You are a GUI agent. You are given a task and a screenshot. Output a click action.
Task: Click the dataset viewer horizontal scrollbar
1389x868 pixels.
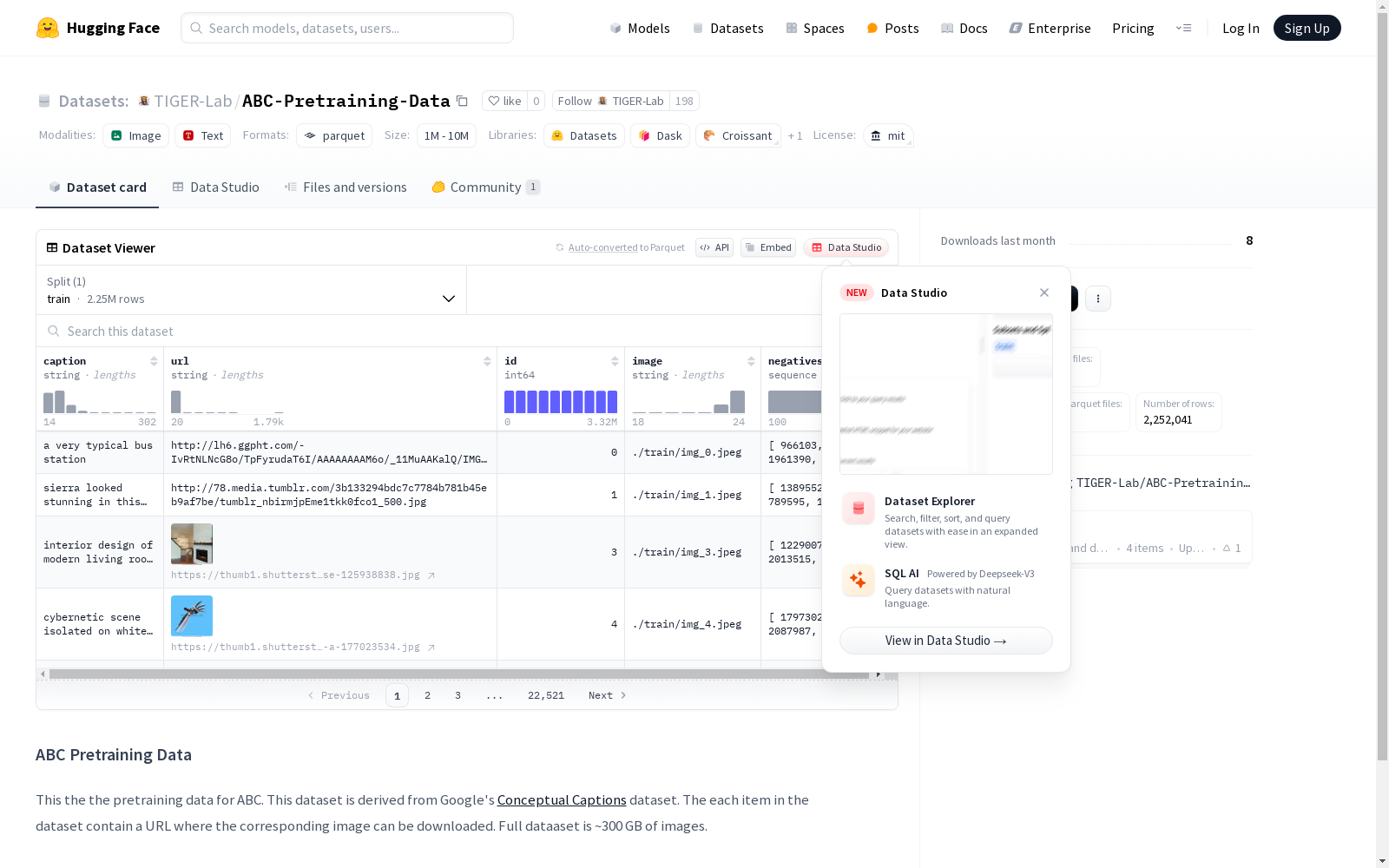459,674
